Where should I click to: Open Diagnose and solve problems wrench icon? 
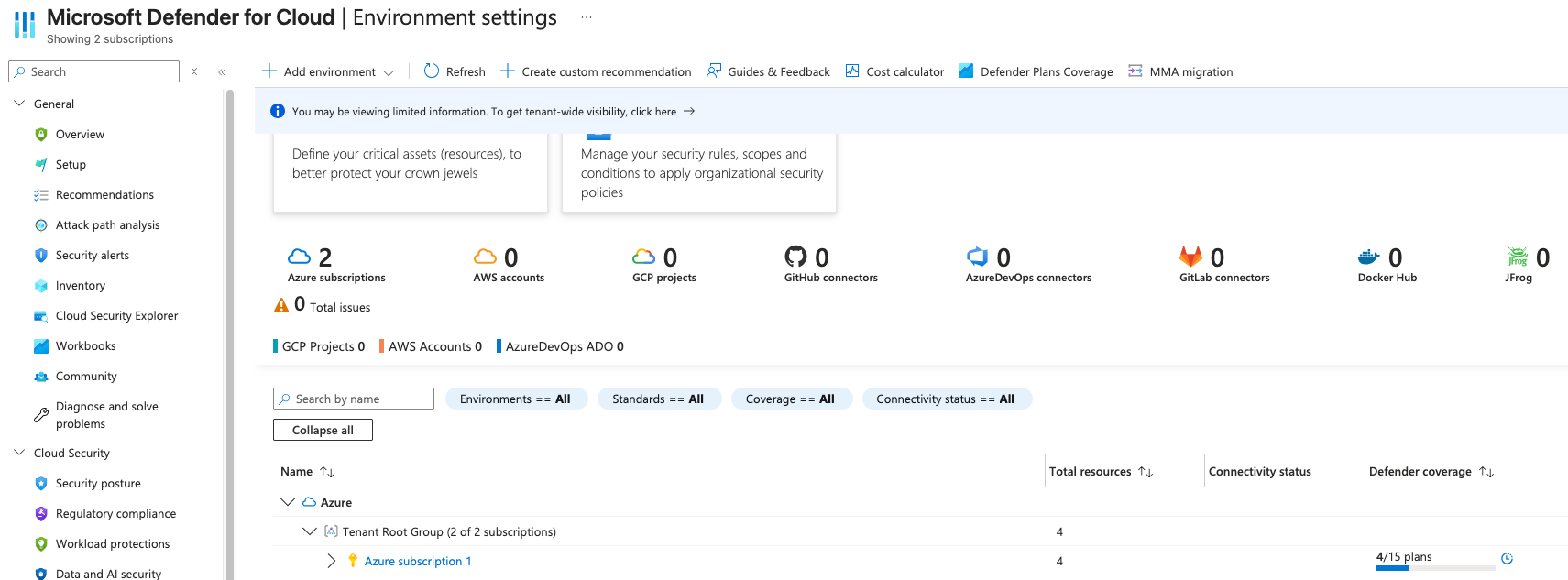tap(41, 415)
